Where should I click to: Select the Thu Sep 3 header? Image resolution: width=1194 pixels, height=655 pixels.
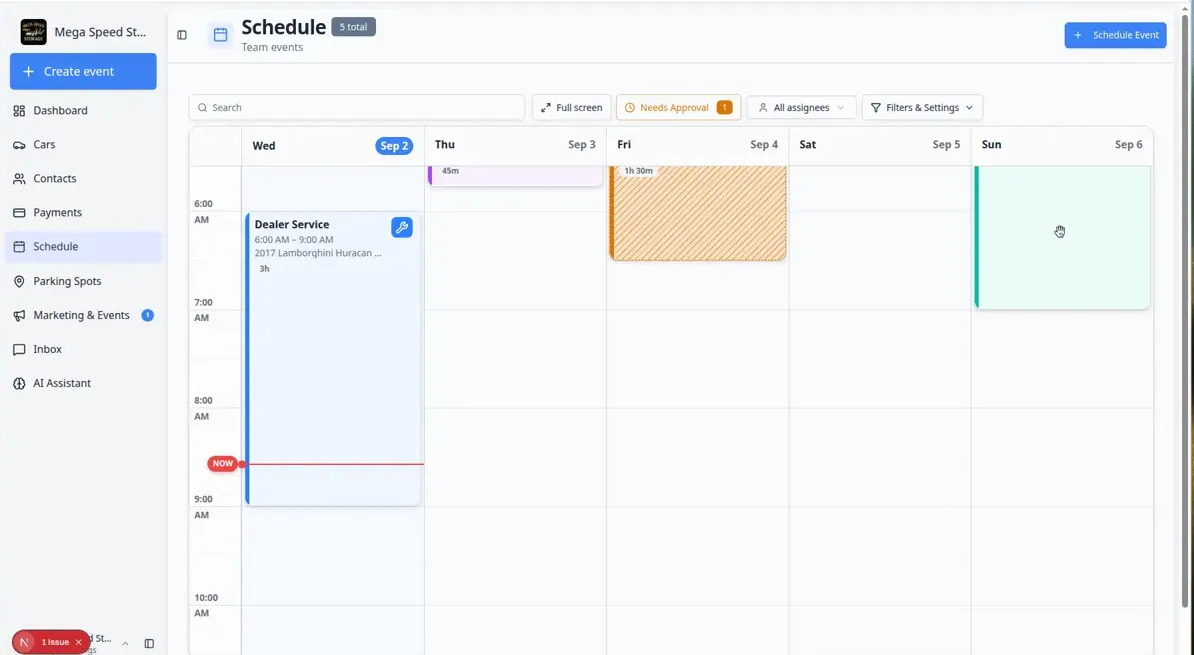(x=515, y=145)
